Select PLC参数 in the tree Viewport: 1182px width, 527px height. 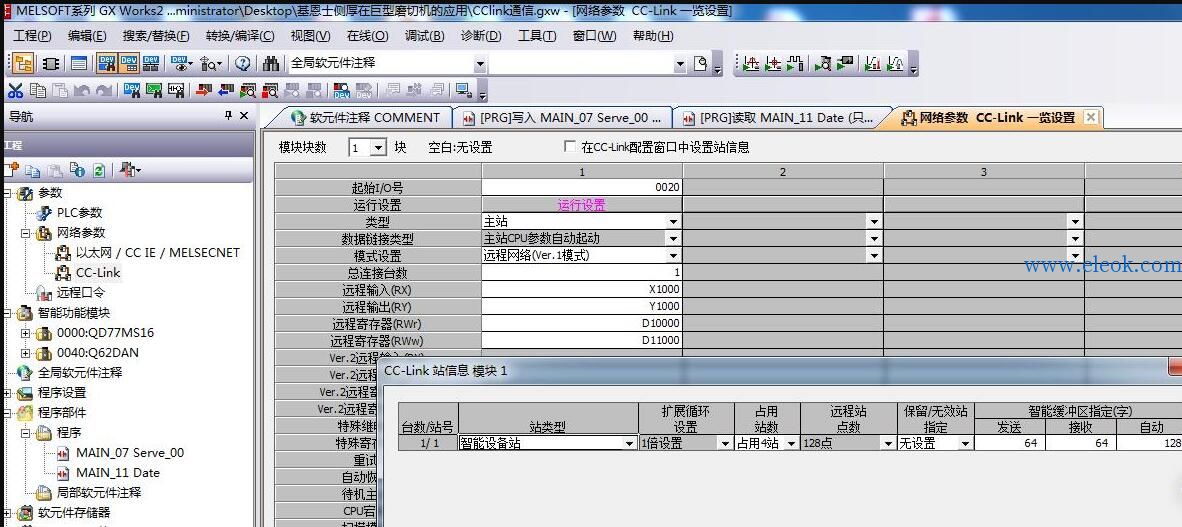79,213
